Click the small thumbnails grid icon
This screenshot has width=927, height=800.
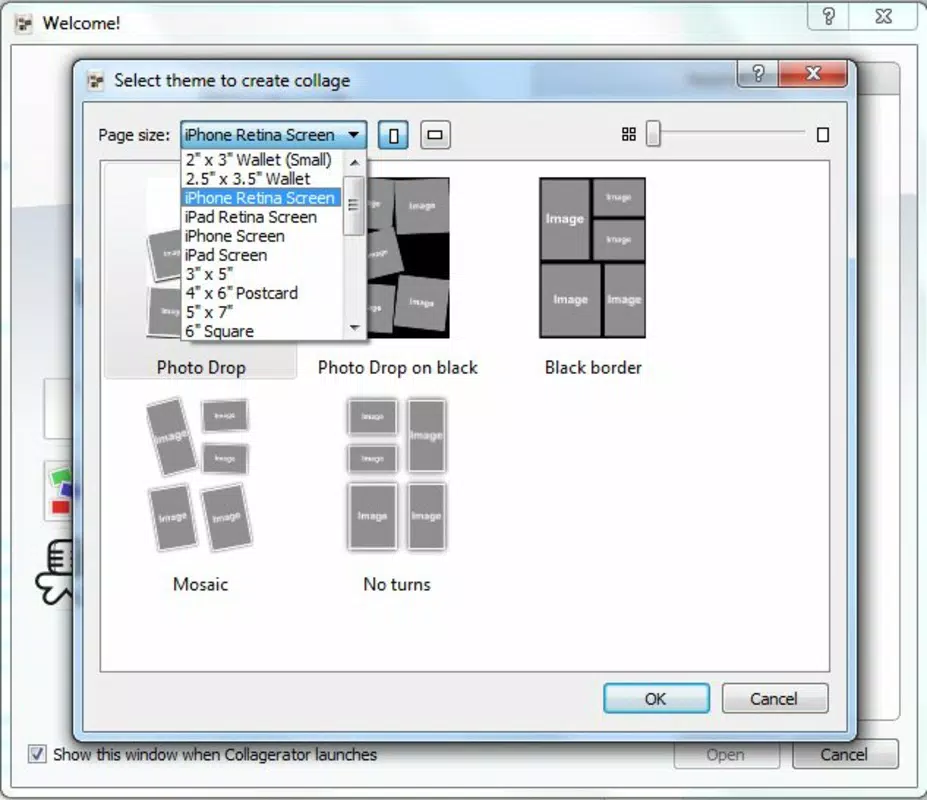628,135
